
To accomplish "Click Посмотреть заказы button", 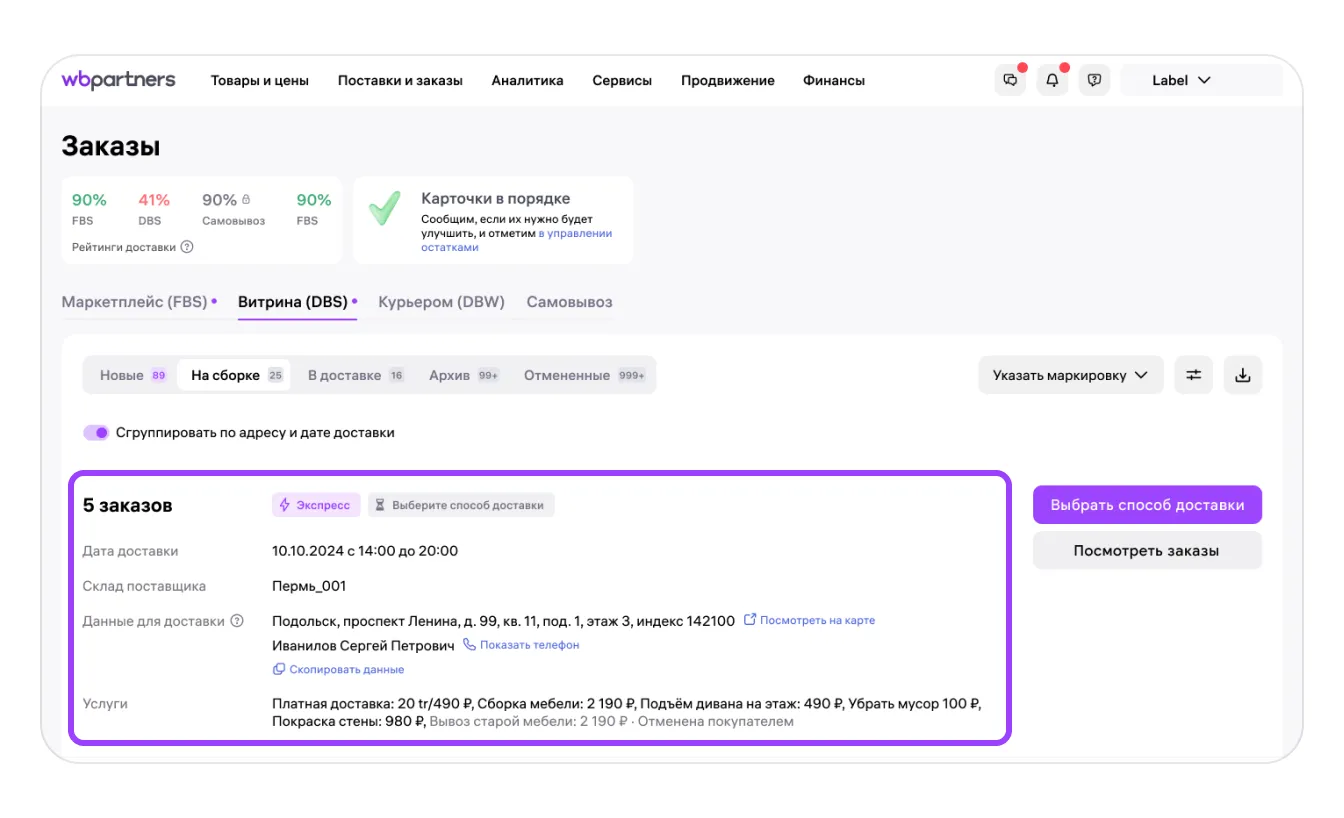I will click(1147, 550).
